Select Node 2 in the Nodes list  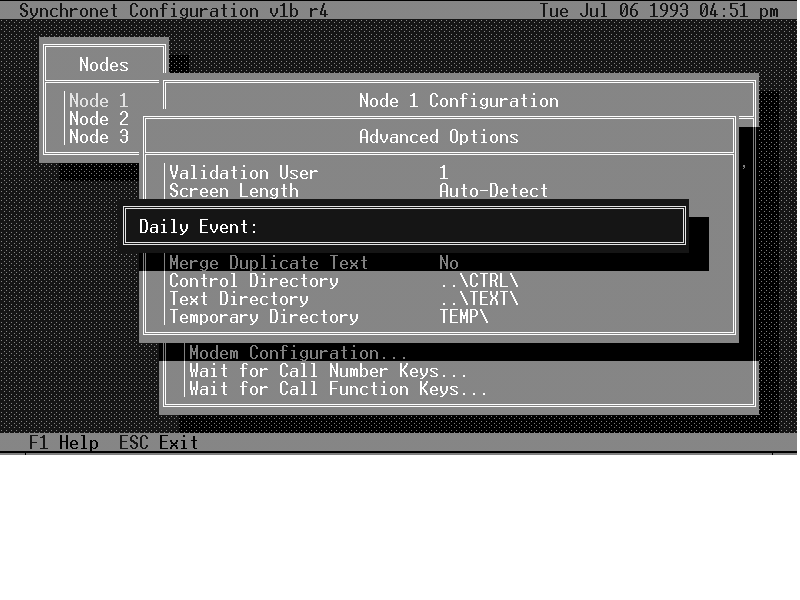[x=98, y=119]
